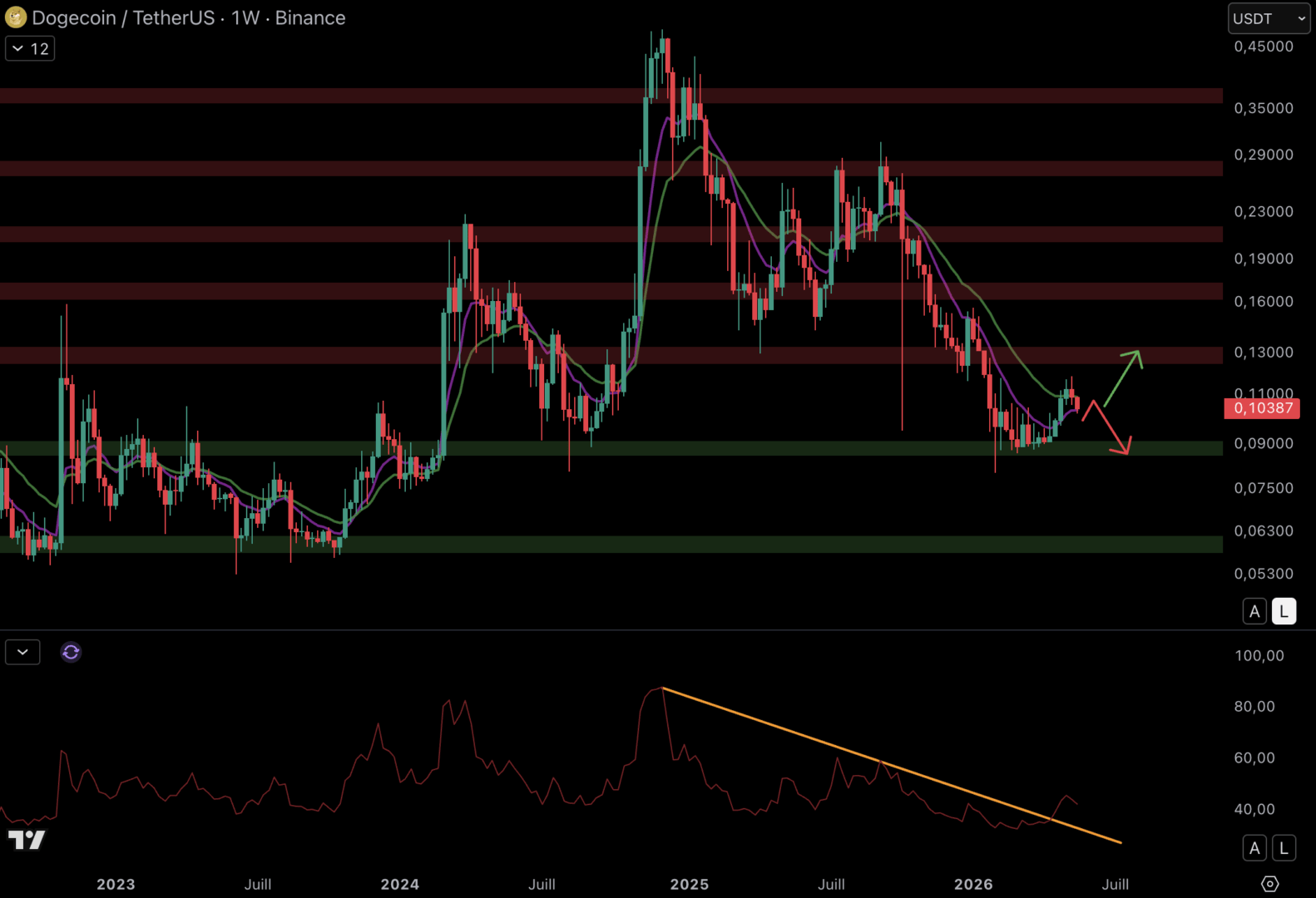
Task: Click the 60,00 indicator axis label
Action: coord(1254,758)
